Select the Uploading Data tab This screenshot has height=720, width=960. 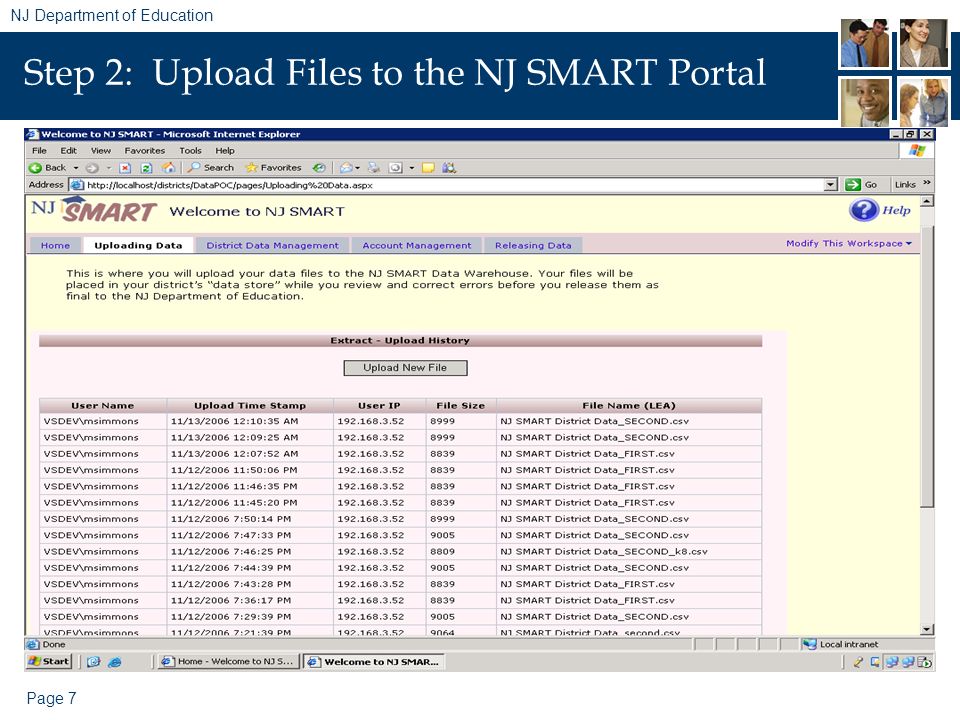click(138, 246)
